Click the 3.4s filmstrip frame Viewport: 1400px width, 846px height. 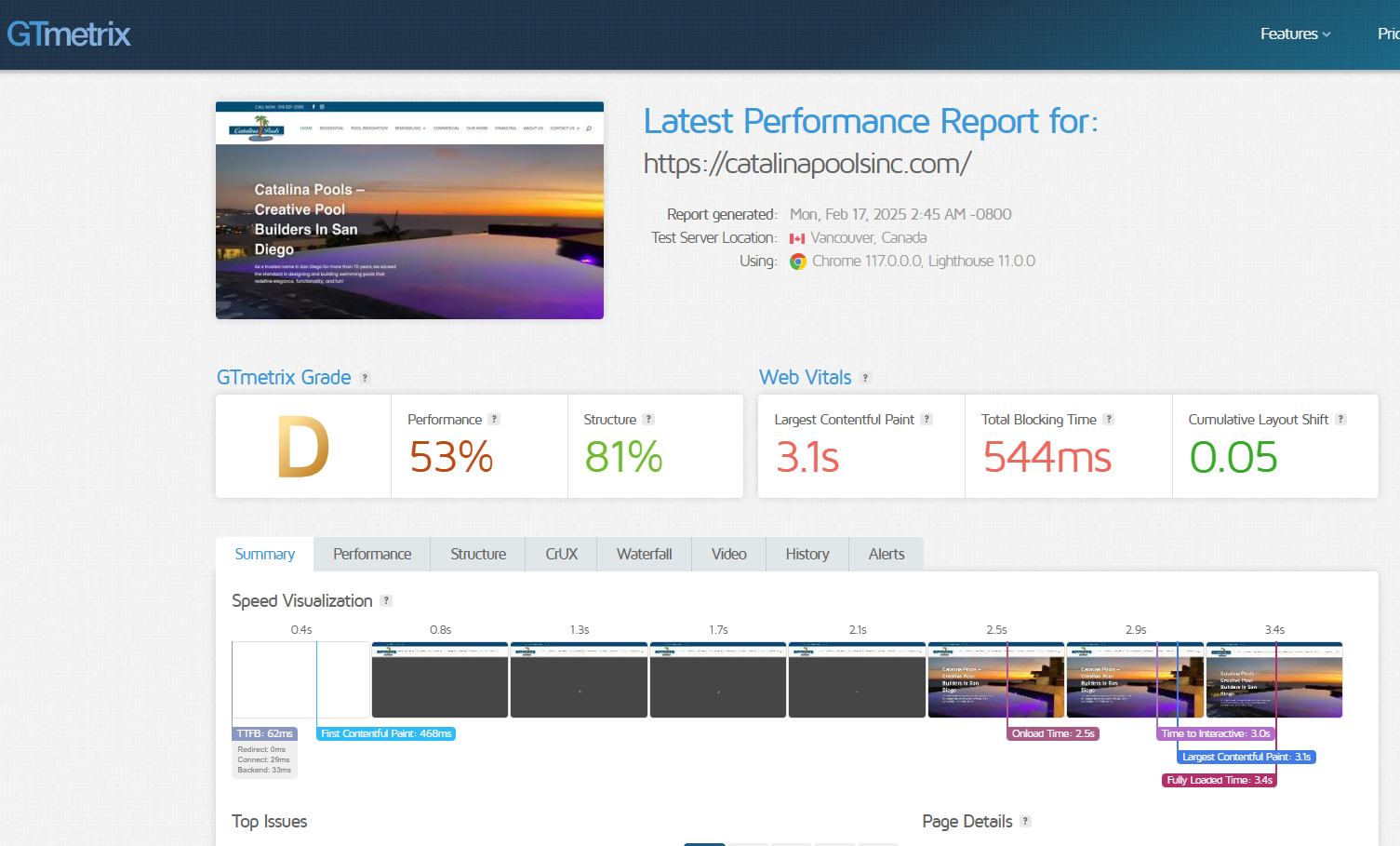tap(1274, 679)
